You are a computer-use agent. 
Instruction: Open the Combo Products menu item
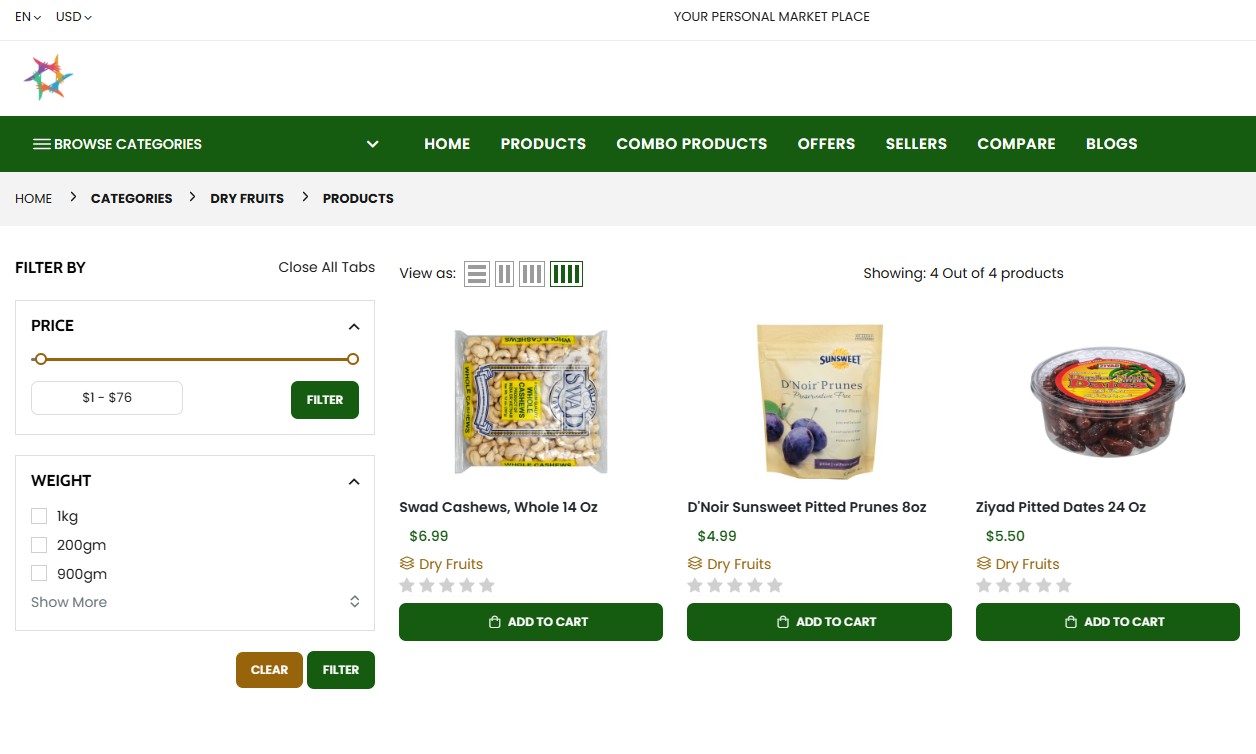pos(691,144)
